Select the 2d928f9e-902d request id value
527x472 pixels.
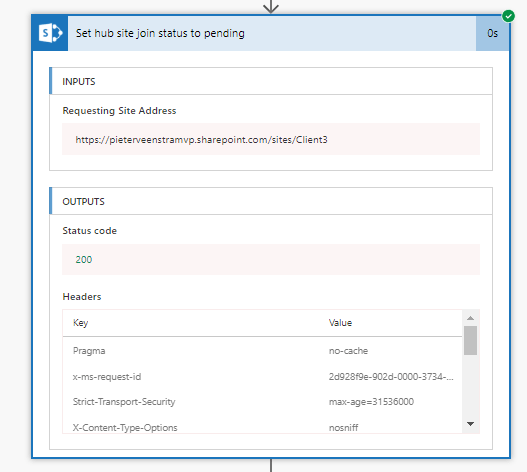coord(391,377)
